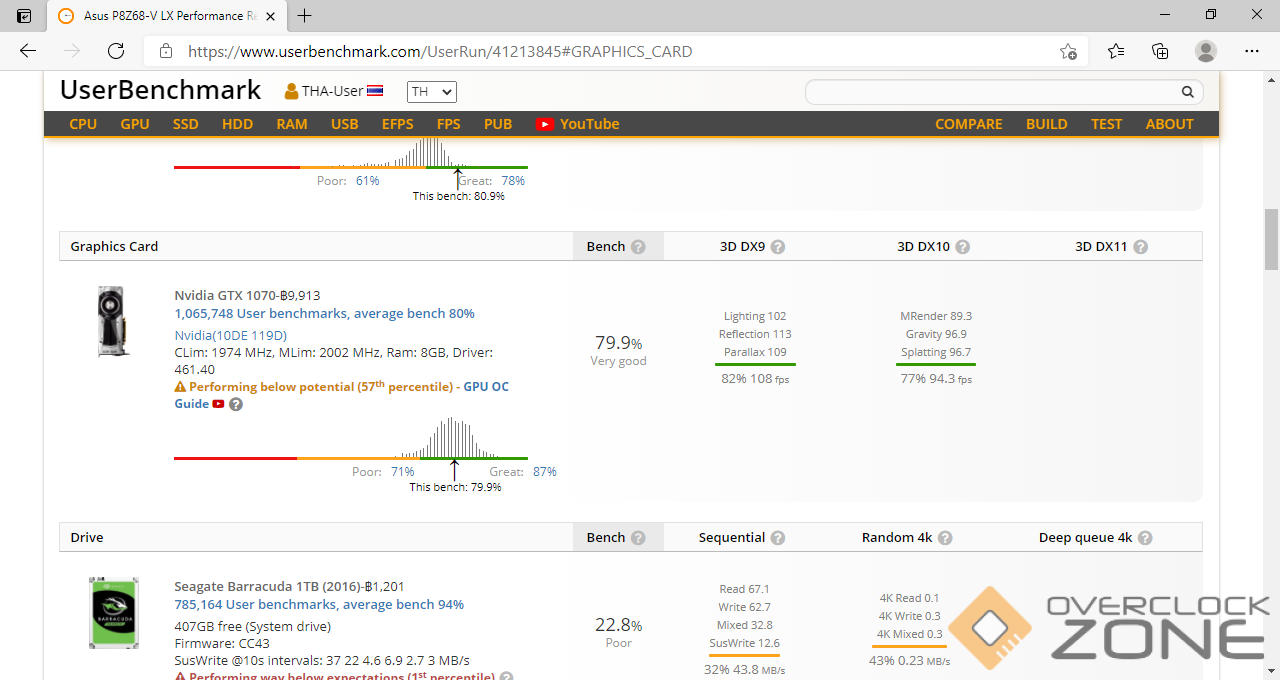This screenshot has width=1280, height=680.
Task: Click the search magnifier icon
Action: pos(1187,92)
